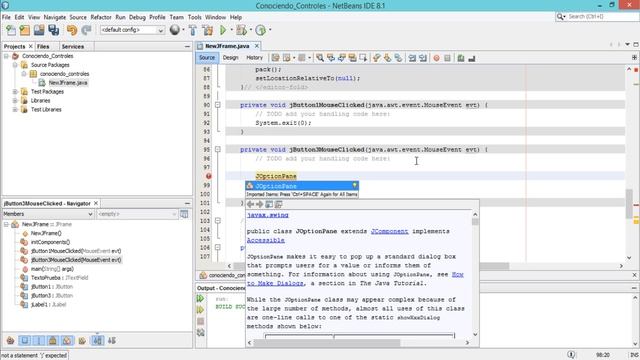640x360 pixels.
Task: Open the JComponent link in javadoc popup
Action: pyautogui.click(x=389, y=231)
